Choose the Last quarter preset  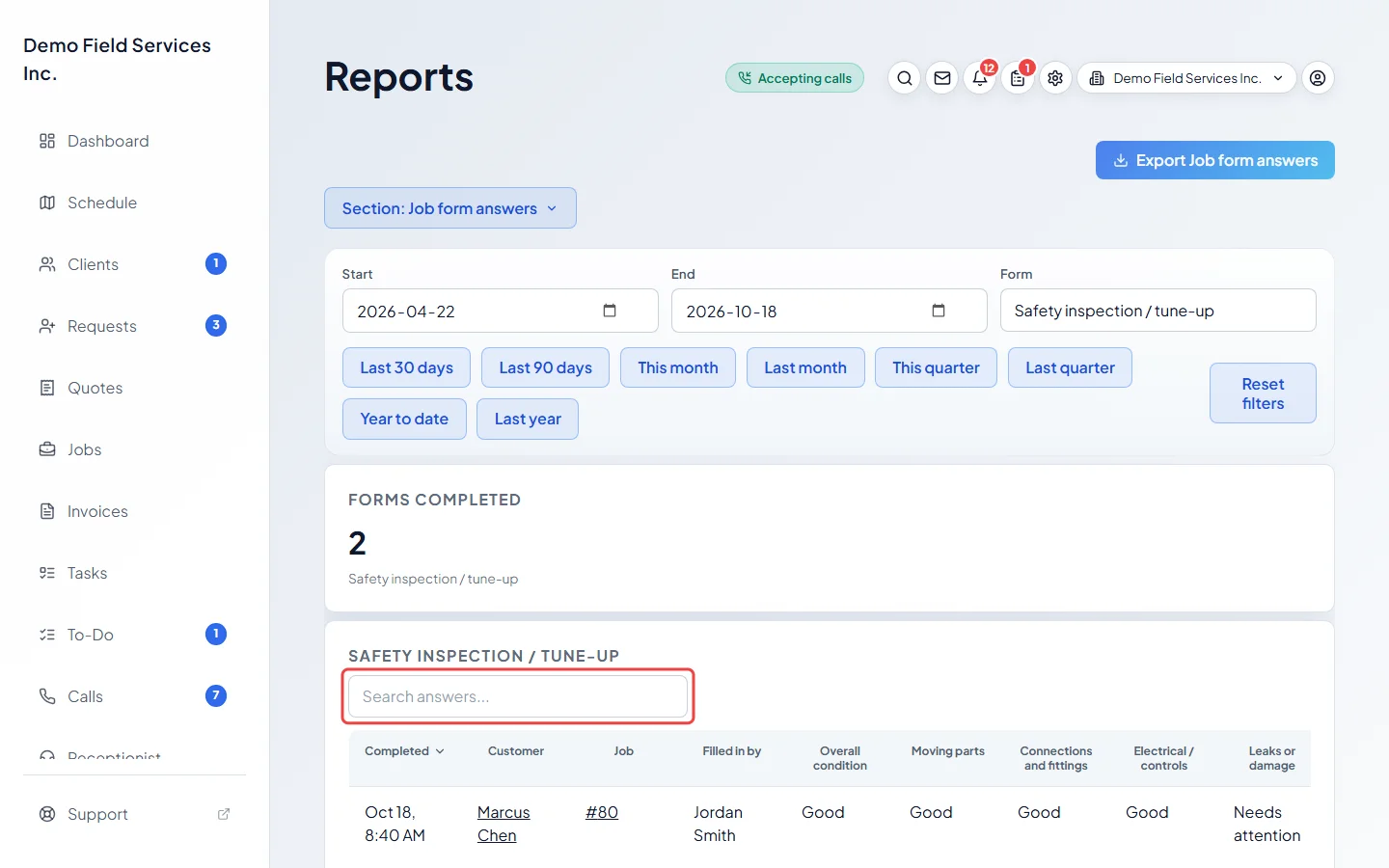click(x=1070, y=367)
